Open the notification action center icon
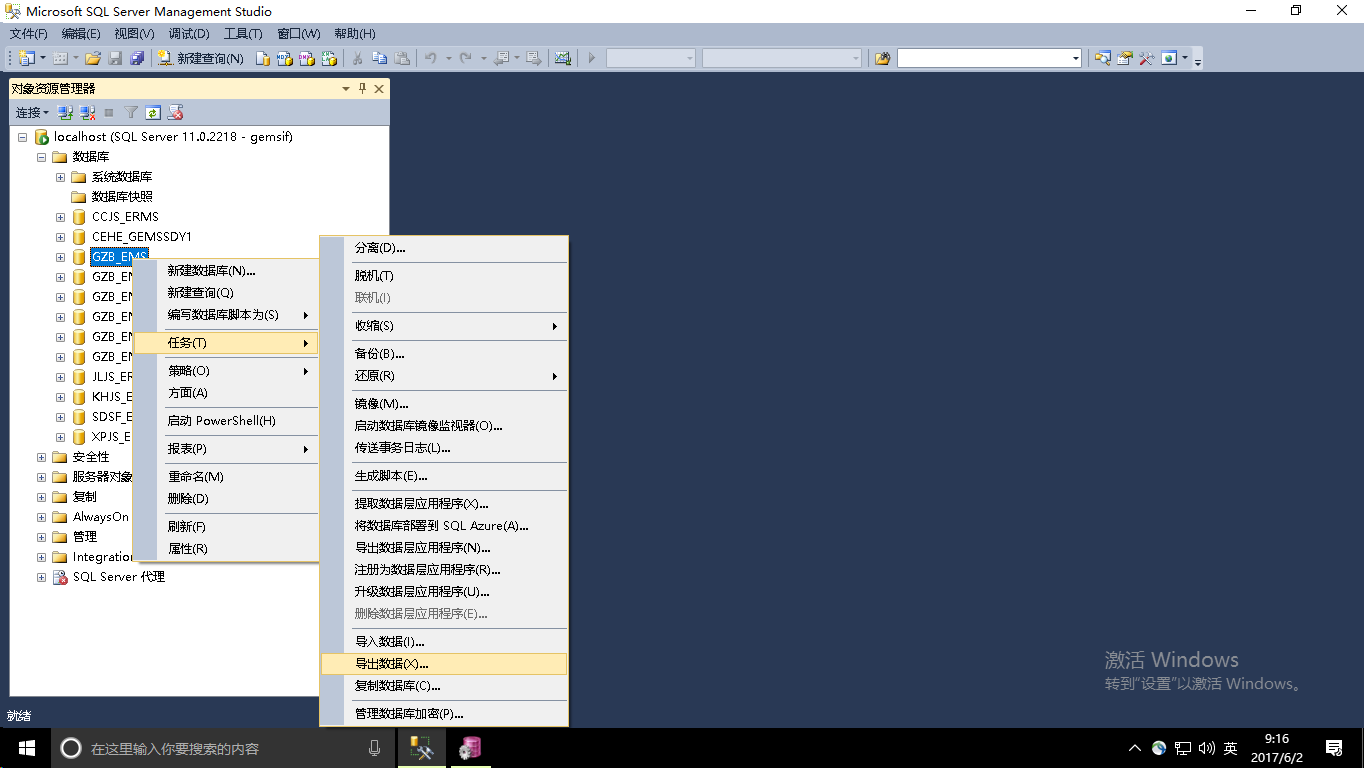Screen dimensions: 1364x768 (1334, 748)
